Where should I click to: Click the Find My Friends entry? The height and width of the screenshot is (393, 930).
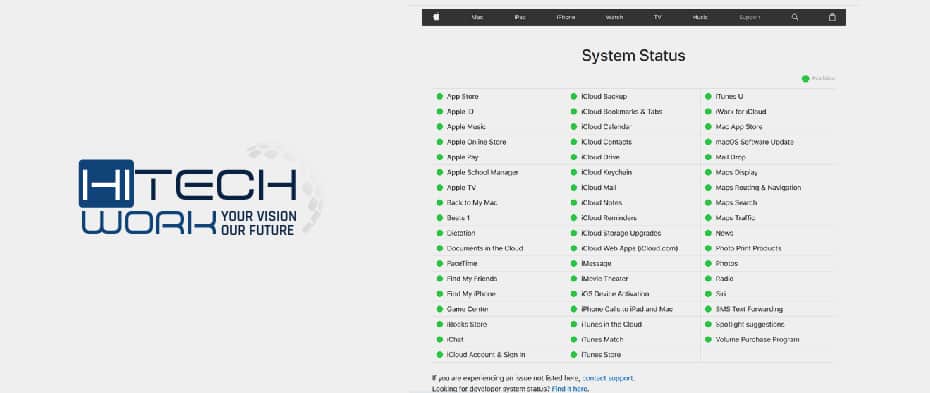[x=467, y=279]
